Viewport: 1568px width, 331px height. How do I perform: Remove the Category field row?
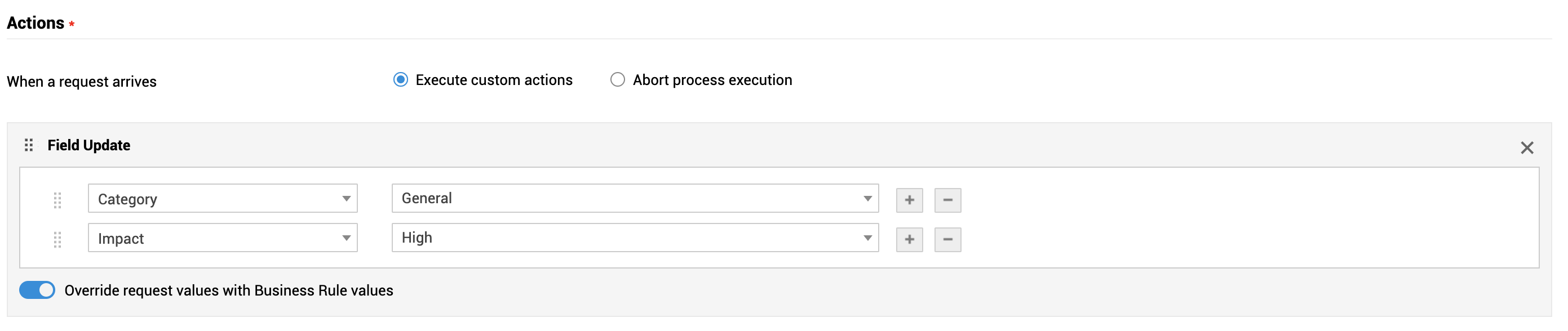pyautogui.click(x=948, y=200)
